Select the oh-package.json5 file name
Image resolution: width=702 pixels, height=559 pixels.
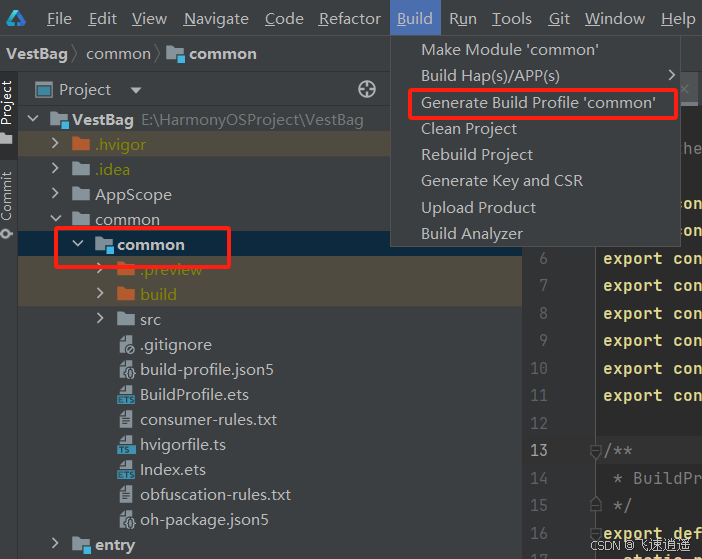coord(204,520)
